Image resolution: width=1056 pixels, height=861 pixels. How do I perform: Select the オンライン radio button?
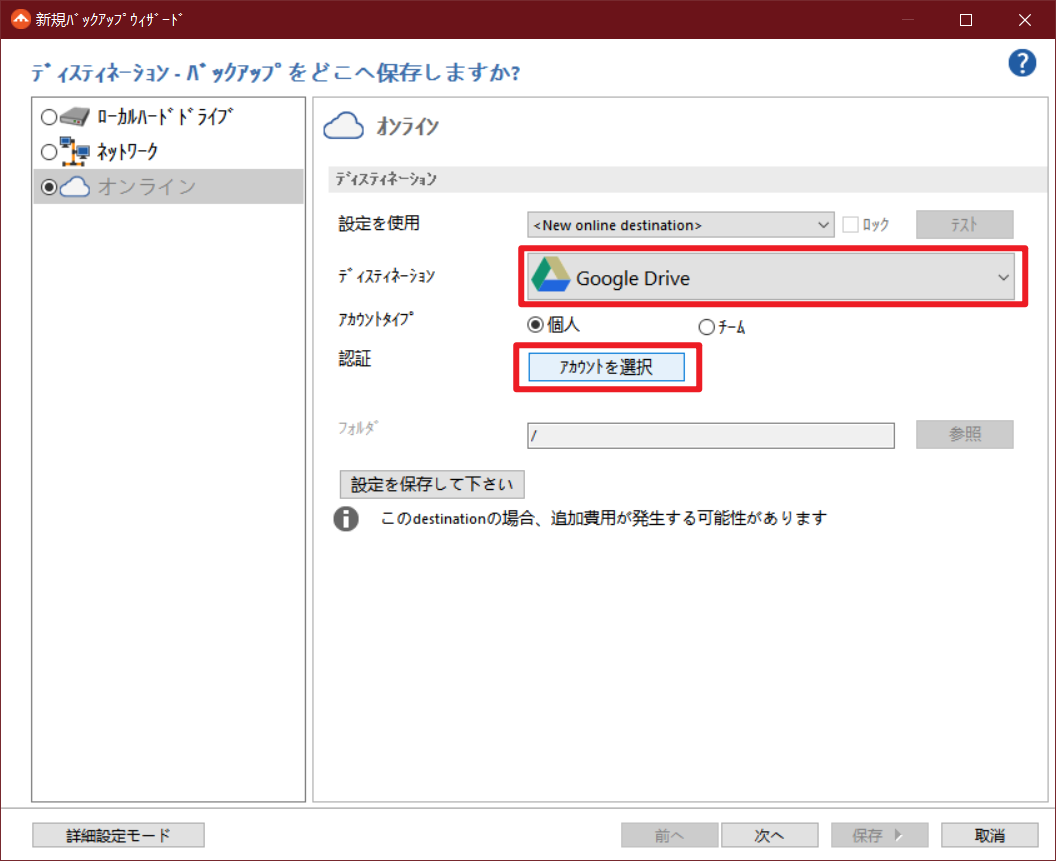click(48, 187)
